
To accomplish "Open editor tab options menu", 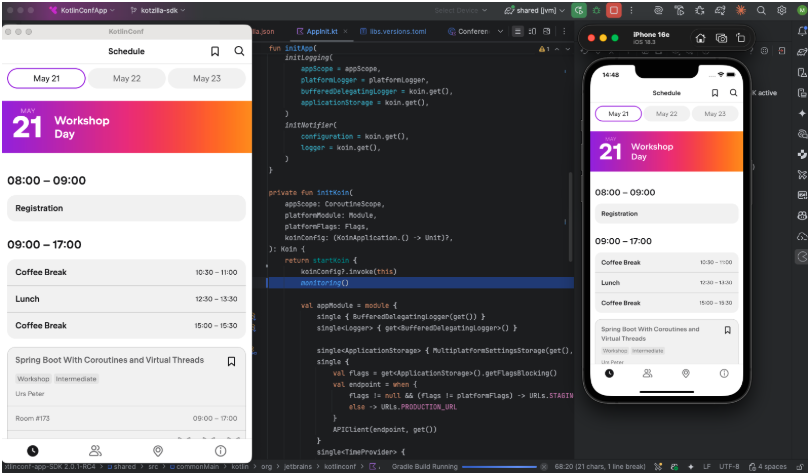I will pos(564,31).
